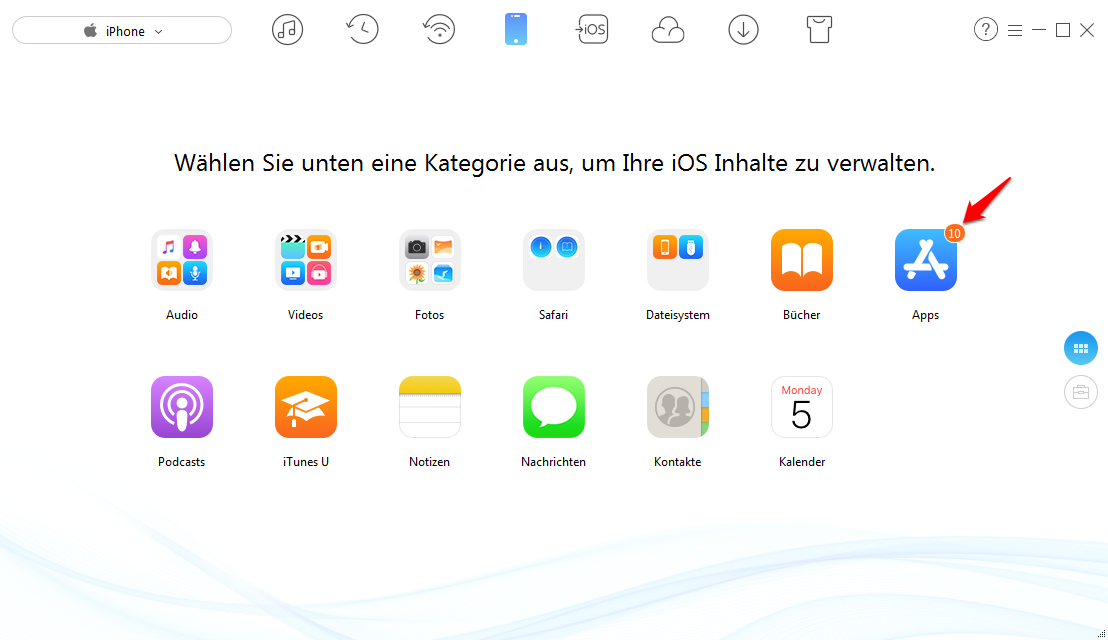Expand the iPhone device selector dropdown

point(121,30)
